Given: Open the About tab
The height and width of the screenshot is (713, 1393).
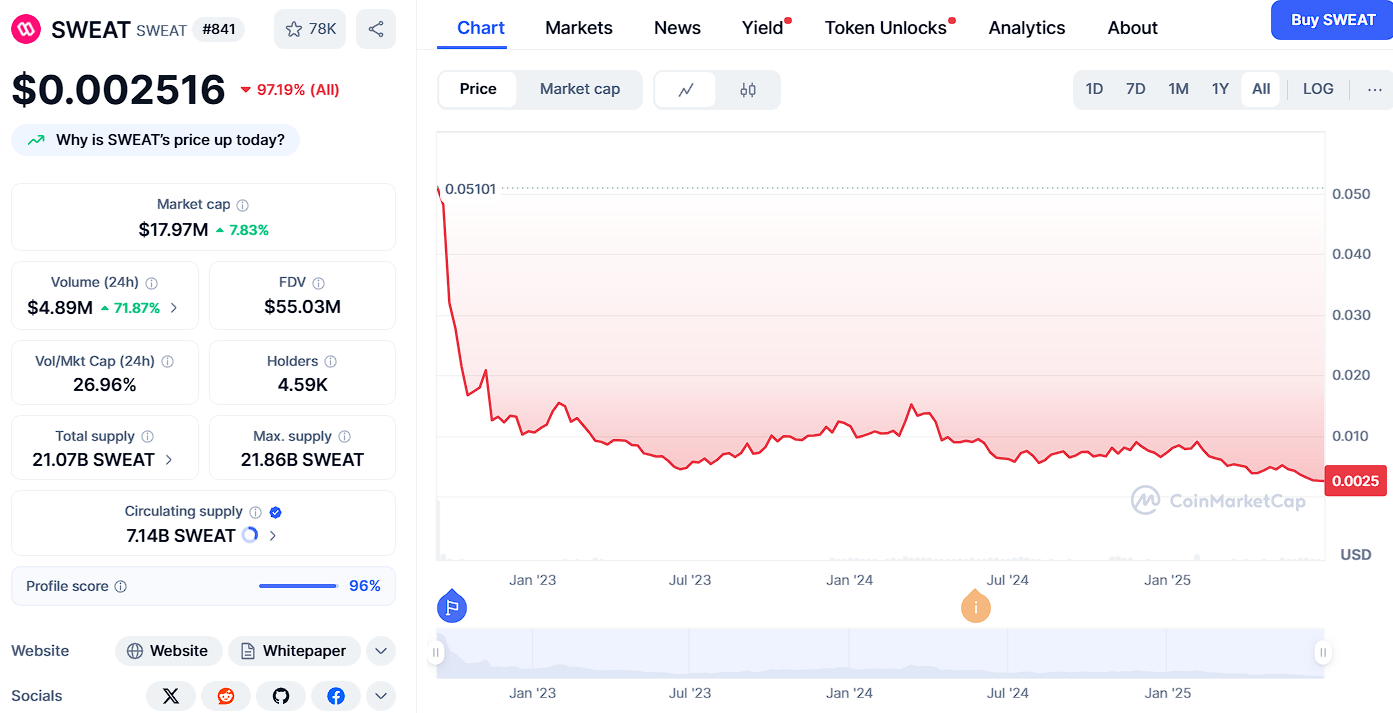Looking at the screenshot, I should [1133, 28].
